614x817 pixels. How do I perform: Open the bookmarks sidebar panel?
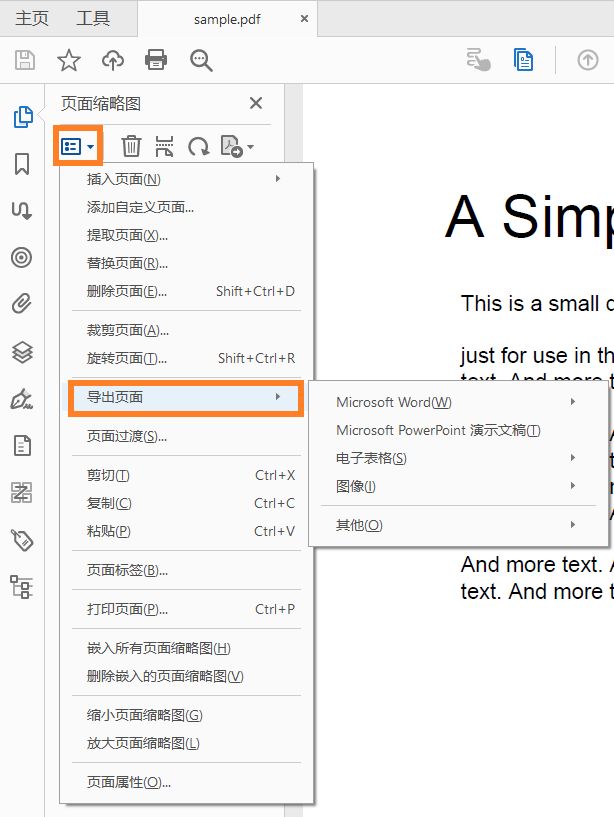[22, 164]
